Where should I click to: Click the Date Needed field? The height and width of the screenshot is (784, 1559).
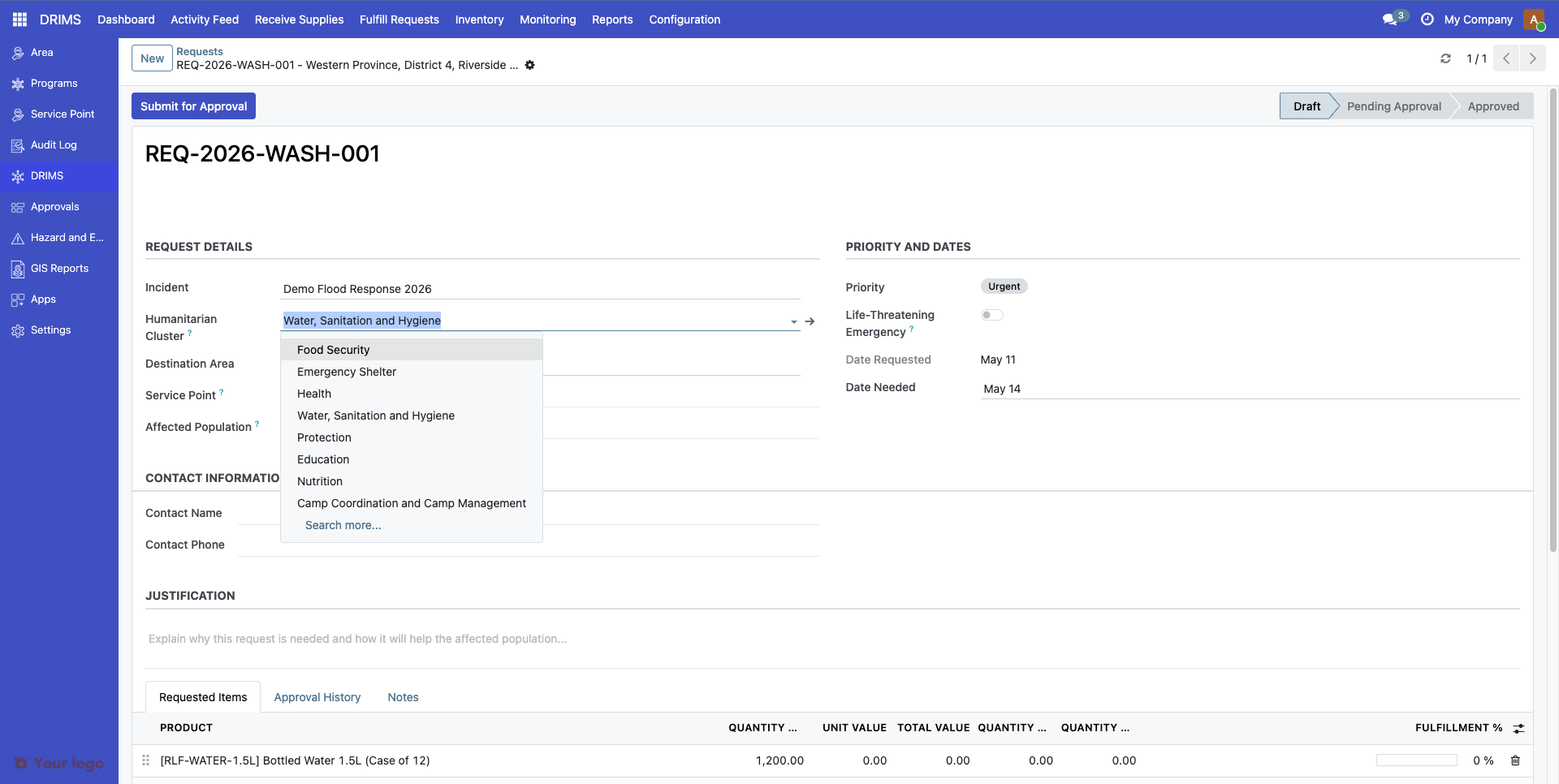point(1250,389)
